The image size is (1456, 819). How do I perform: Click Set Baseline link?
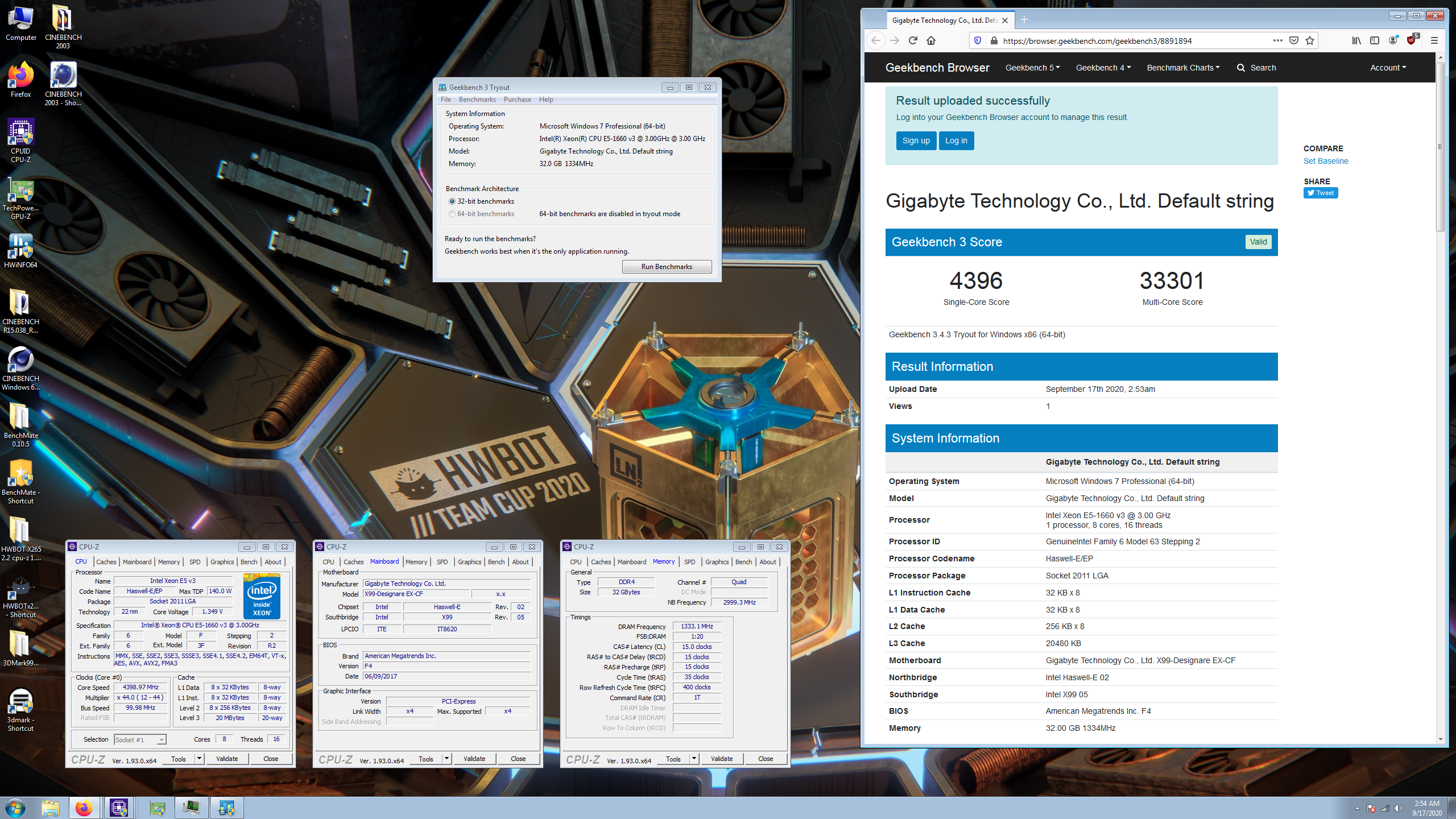[1326, 161]
